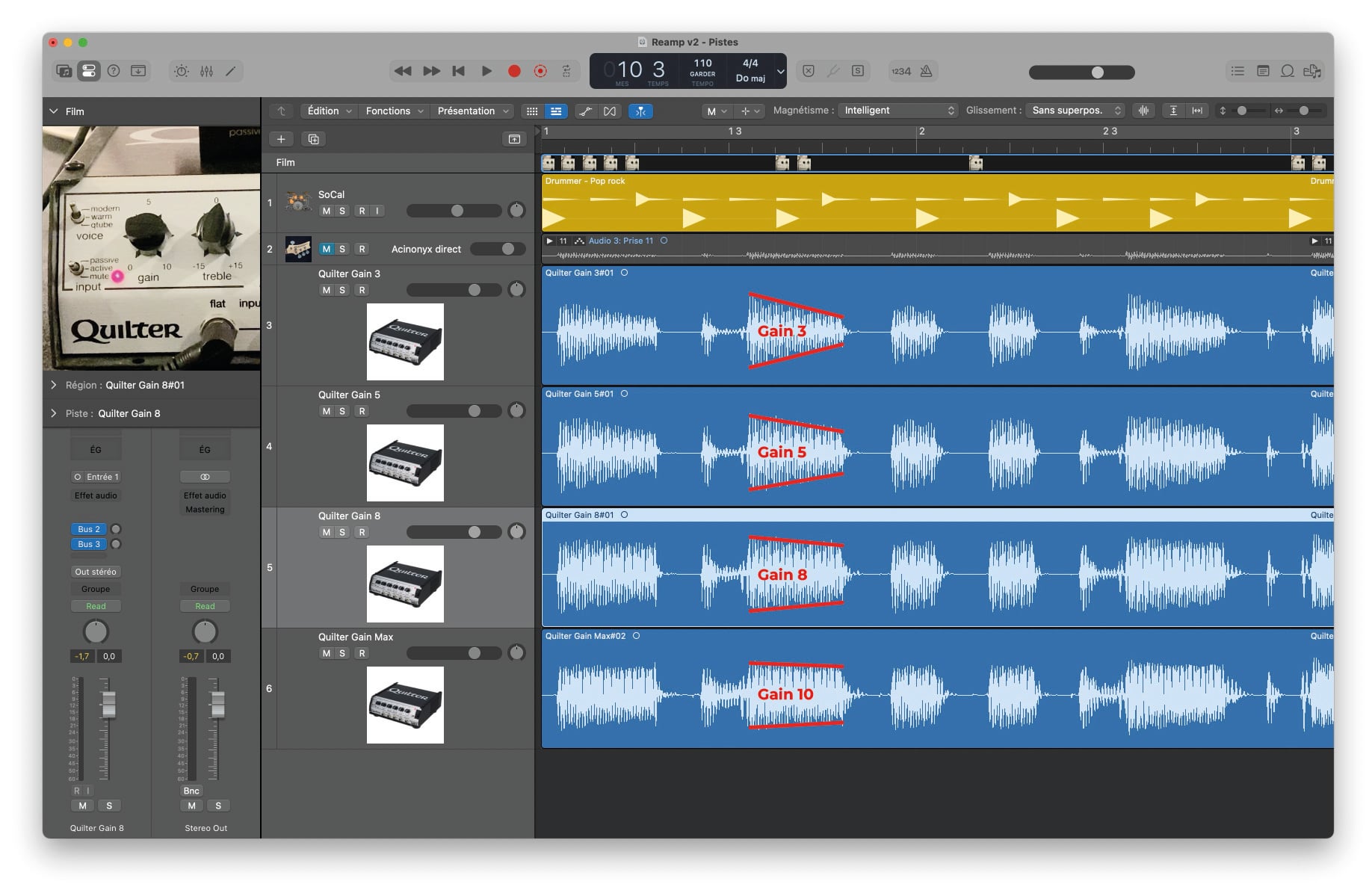Toggle the Inspector panel button
The width and height of the screenshot is (1372, 893).
pyautogui.click(x=89, y=71)
